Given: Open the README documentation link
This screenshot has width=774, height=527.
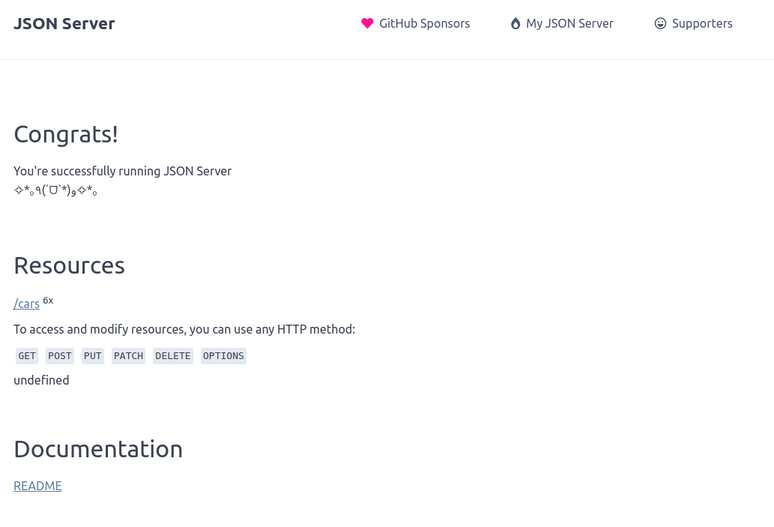Looking at the screenshot, I should [38, 486].
